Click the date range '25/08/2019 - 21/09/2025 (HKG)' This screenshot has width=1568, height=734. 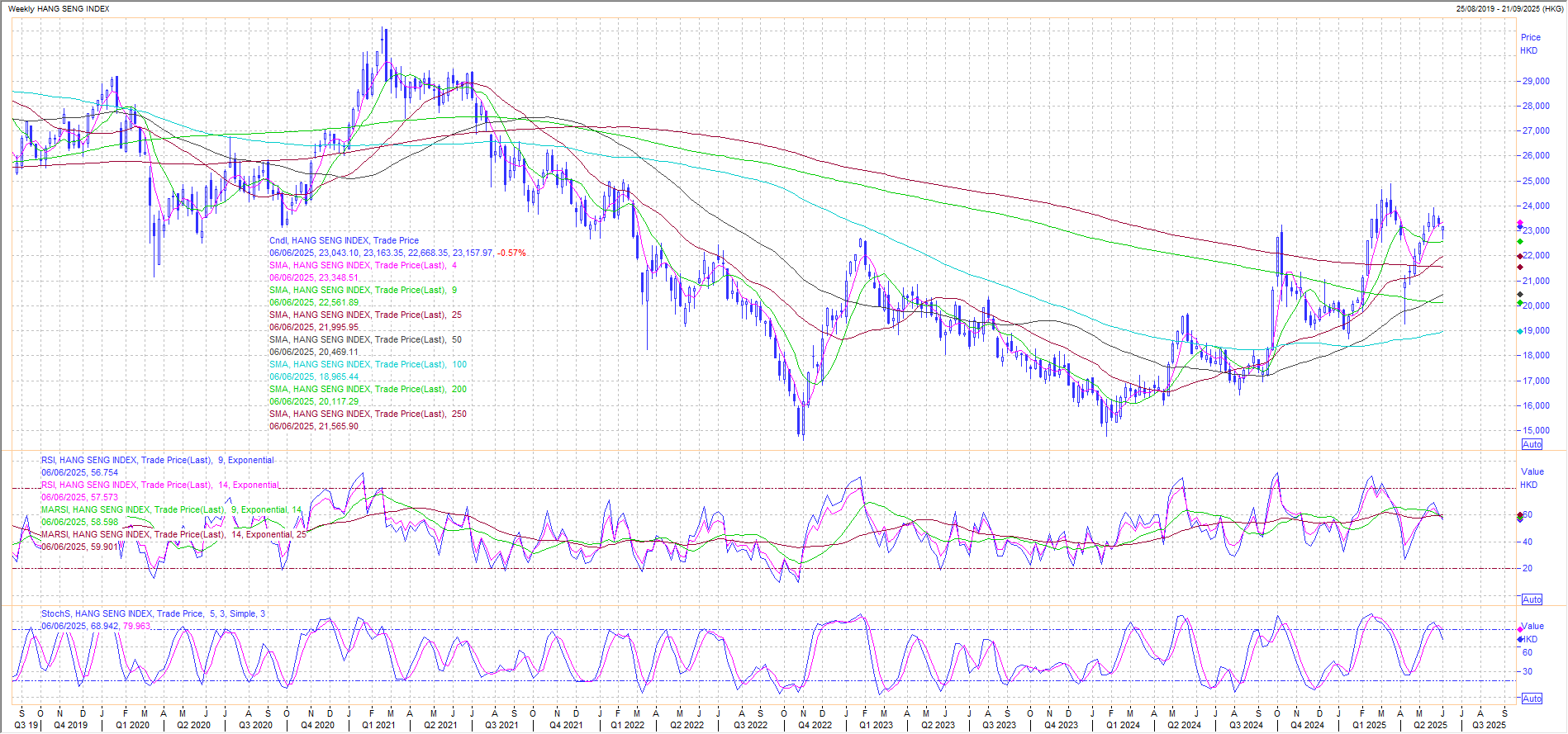pyautogui.click(x=1509, y=9)
